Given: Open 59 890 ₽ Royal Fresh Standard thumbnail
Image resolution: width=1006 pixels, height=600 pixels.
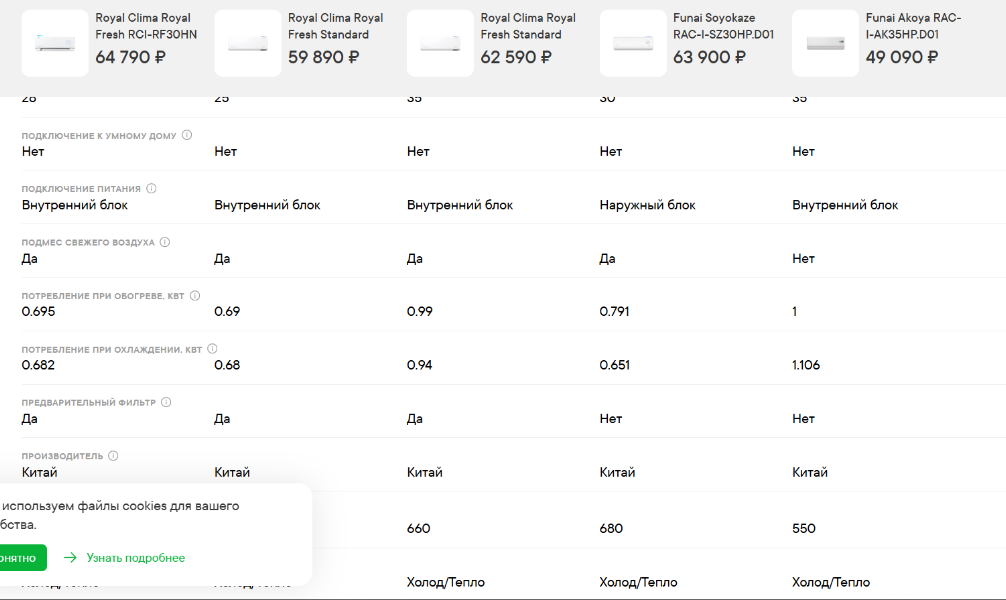Looking at the screenshot, I should click(248, 43).
